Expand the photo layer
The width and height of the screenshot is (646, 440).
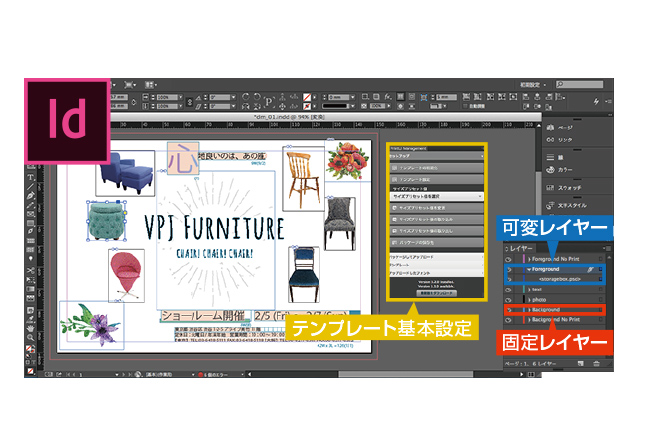pos(529,300)
